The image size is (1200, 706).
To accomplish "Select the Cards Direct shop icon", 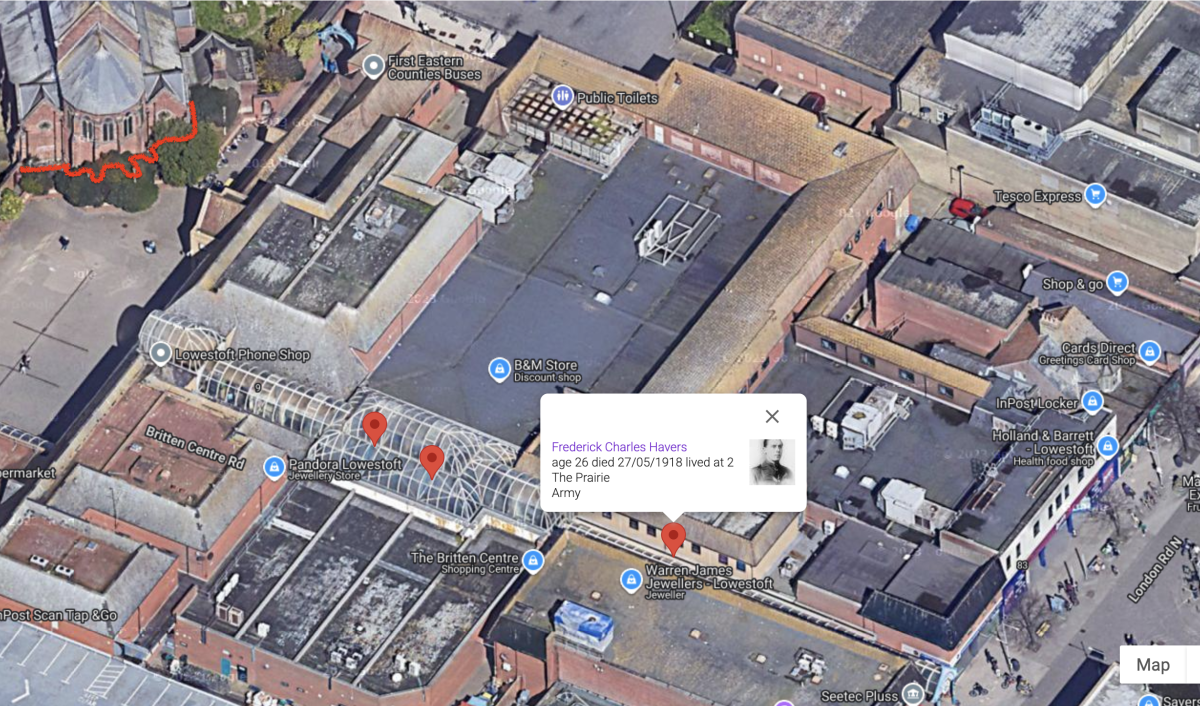I will tap(1150, 352).
